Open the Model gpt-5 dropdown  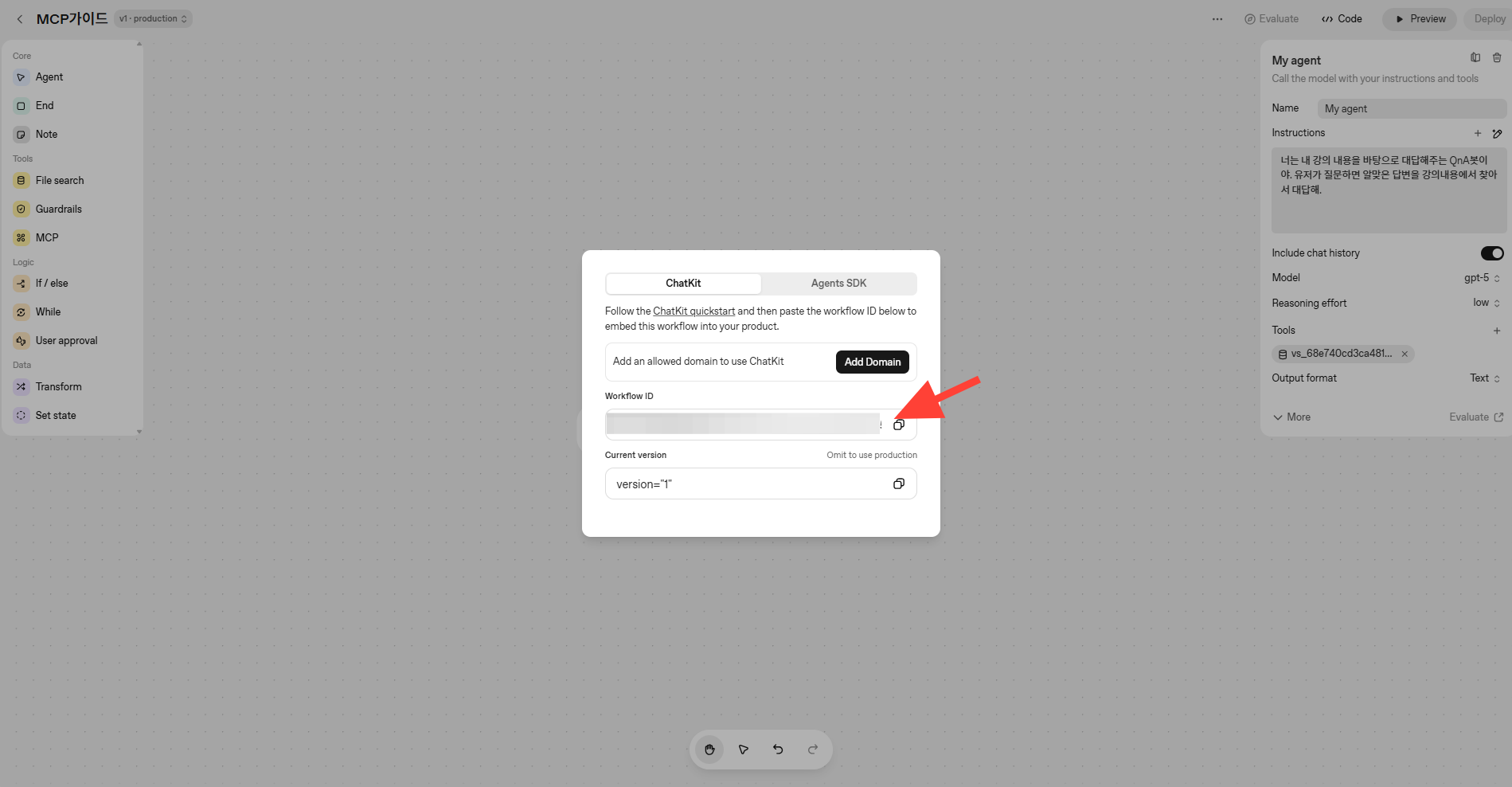[x=1482, y=278]
